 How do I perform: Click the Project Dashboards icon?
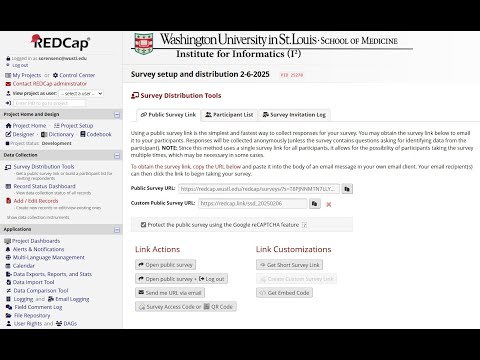(x=7, y=241)
